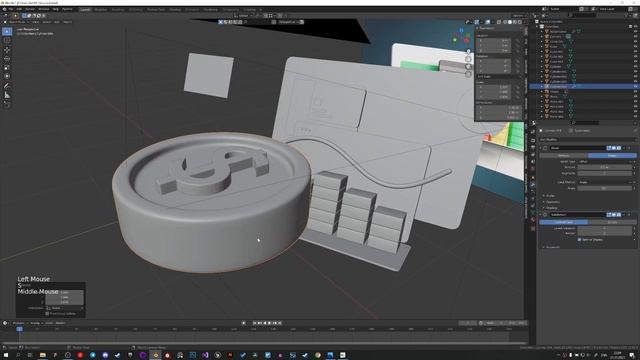640x360 pixels.
Task: Select Vertices mode in Bevel modifier
Action: pos(564,156)
